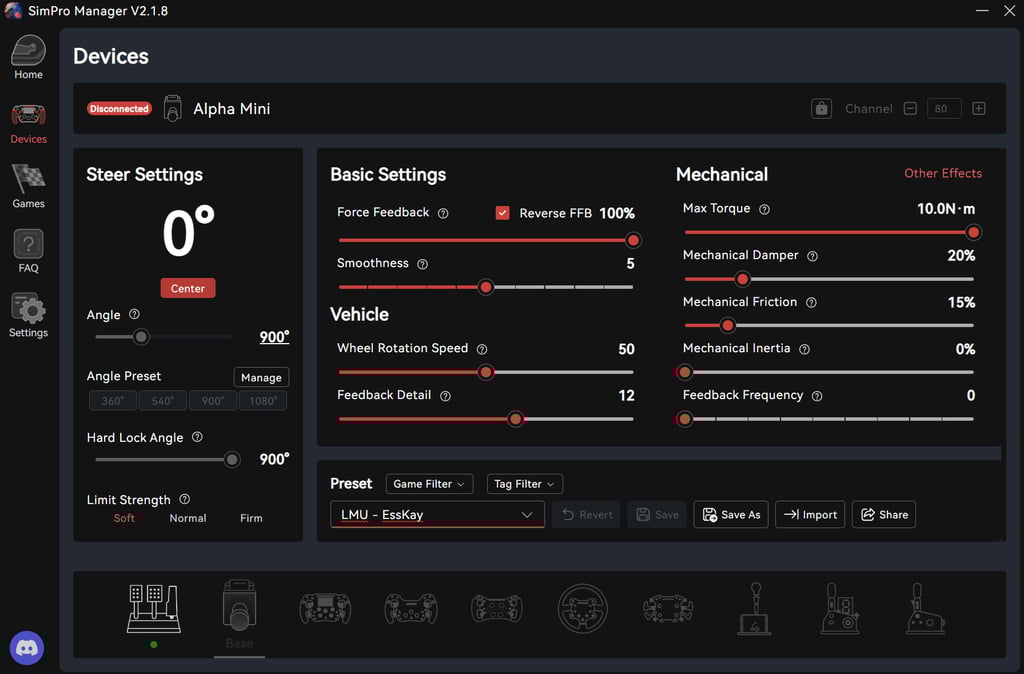Show Force Feedback help tooltip

pos(443,214)
